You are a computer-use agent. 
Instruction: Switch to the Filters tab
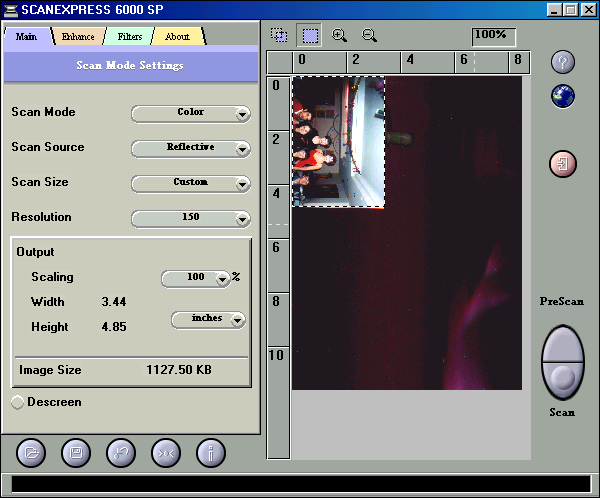pos(129,36)
